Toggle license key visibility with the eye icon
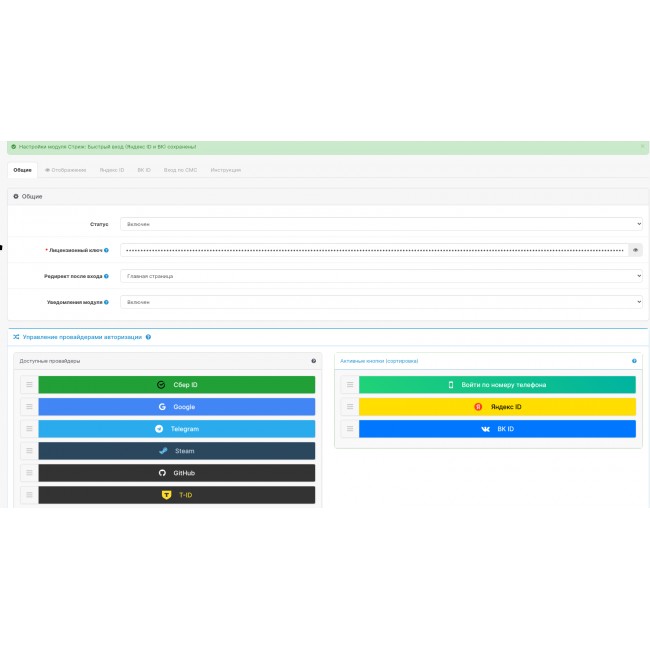650x650 pixels. coord(635,250)
